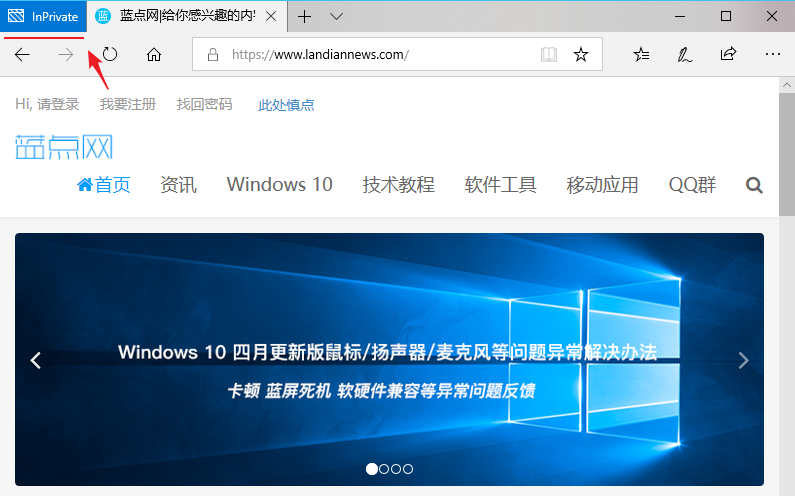Click the scrollbar up arrow

[x=787, y=85]
